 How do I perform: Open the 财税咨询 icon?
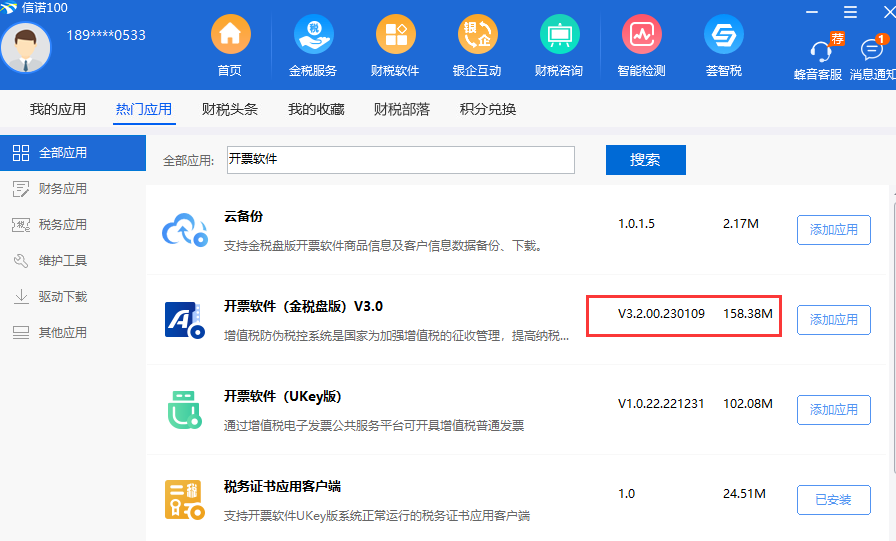[x=559, y=35]
